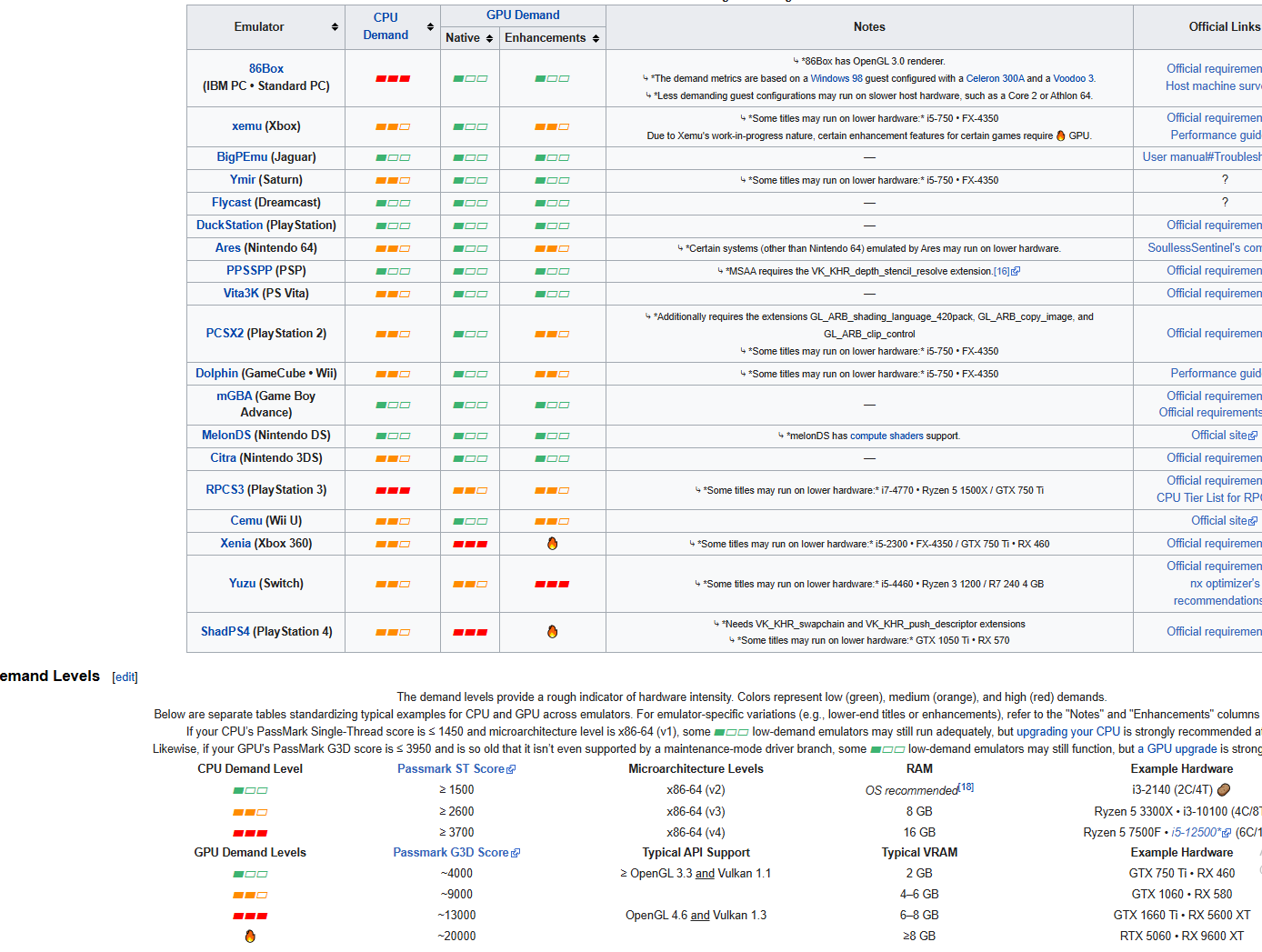Visit the RPCS3 emulator page

coord(225,490)
